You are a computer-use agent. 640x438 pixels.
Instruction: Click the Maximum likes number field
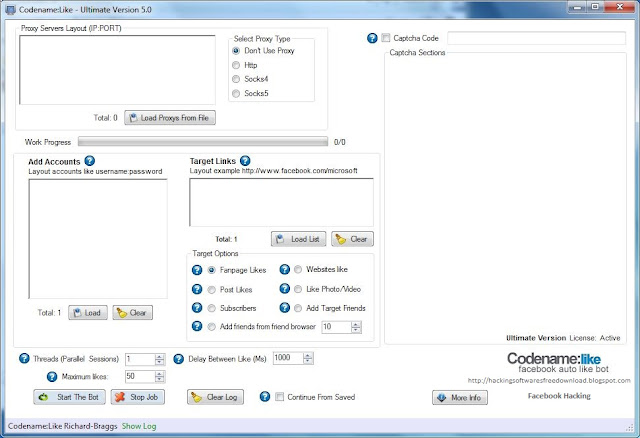140,376
